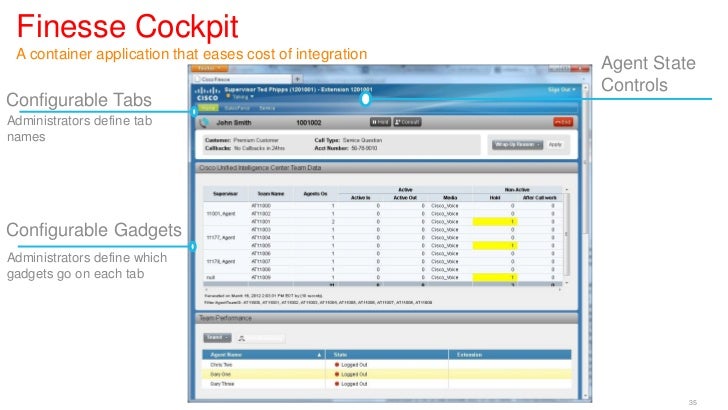Click the Apply button for wrap-up reason

(x=555, y=145)
